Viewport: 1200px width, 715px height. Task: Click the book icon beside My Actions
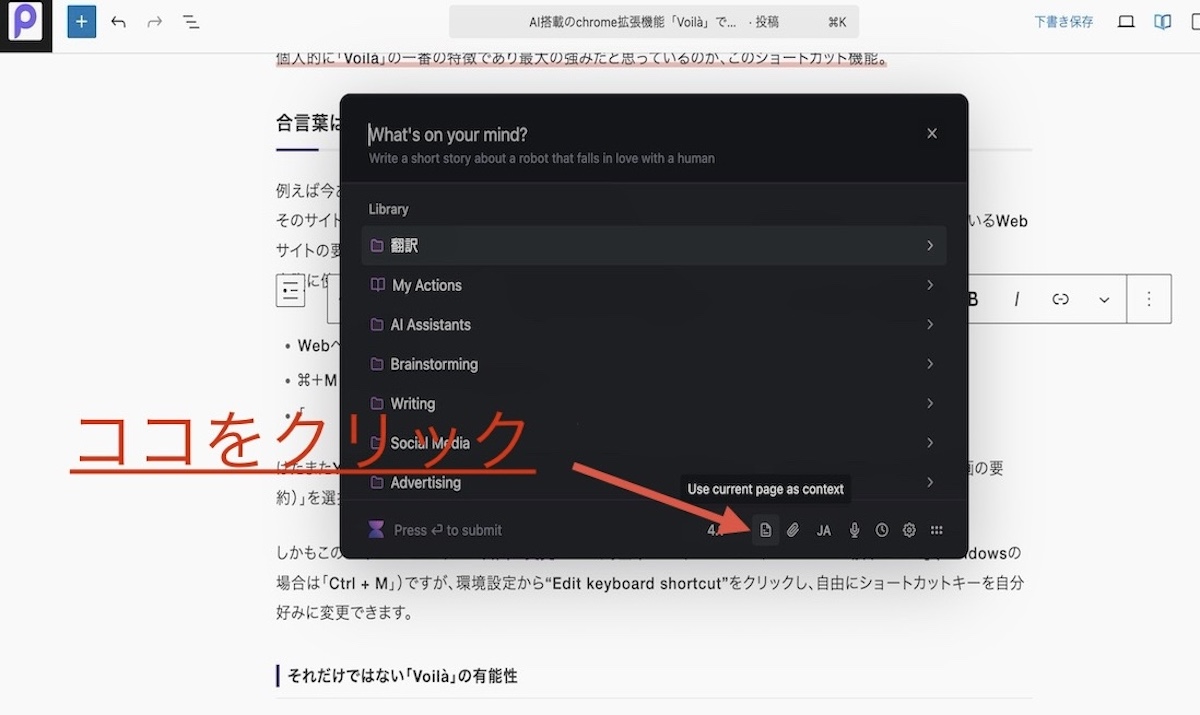(x=377, y=285)
